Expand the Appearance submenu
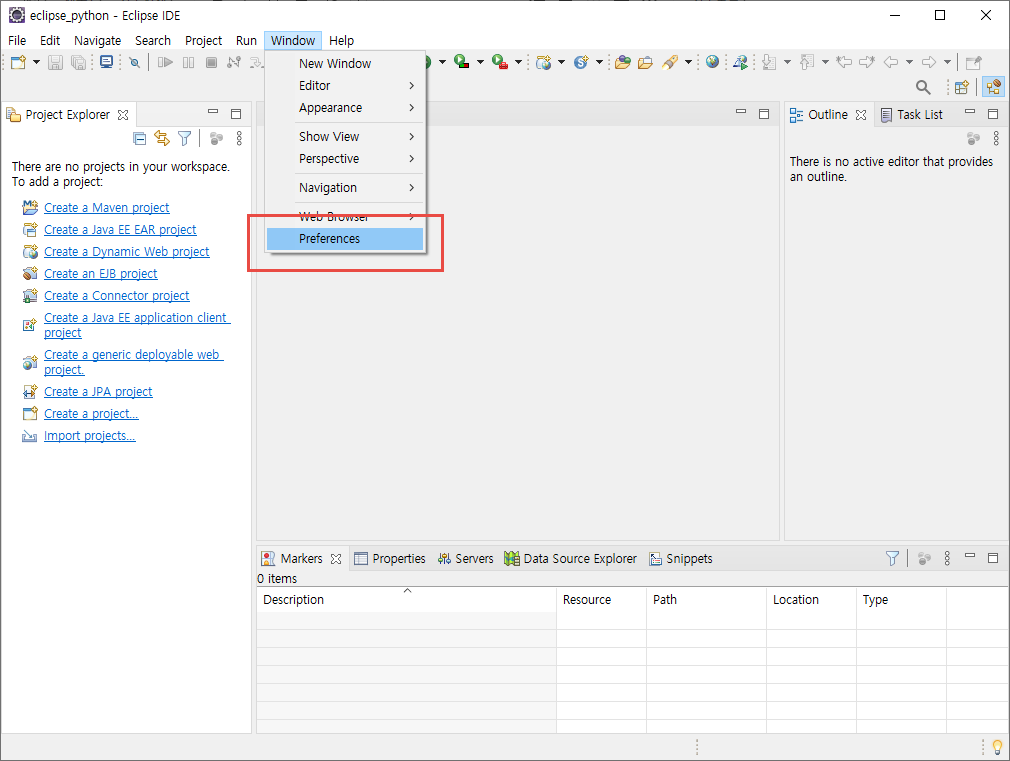 [x=345, y=108]
